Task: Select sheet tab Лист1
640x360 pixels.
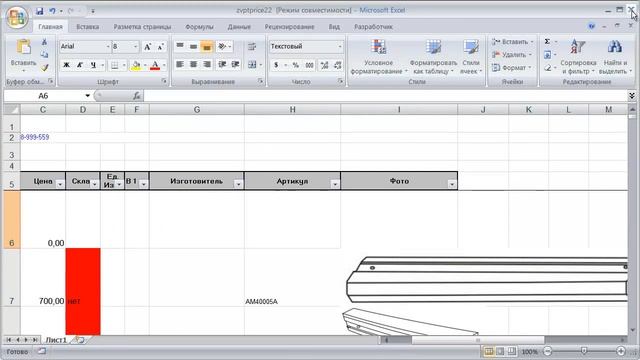Action: click(x=56, y=340)
